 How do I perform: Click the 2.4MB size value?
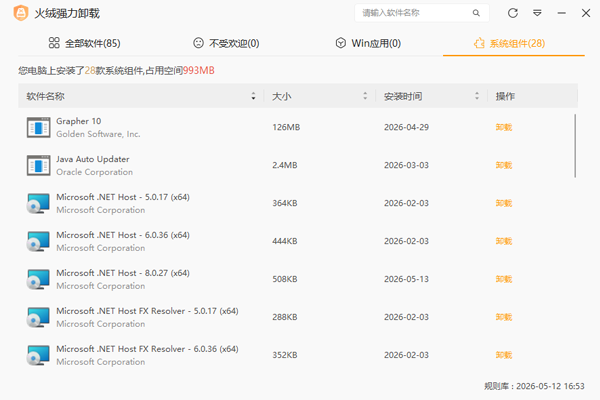click(285, 165)
